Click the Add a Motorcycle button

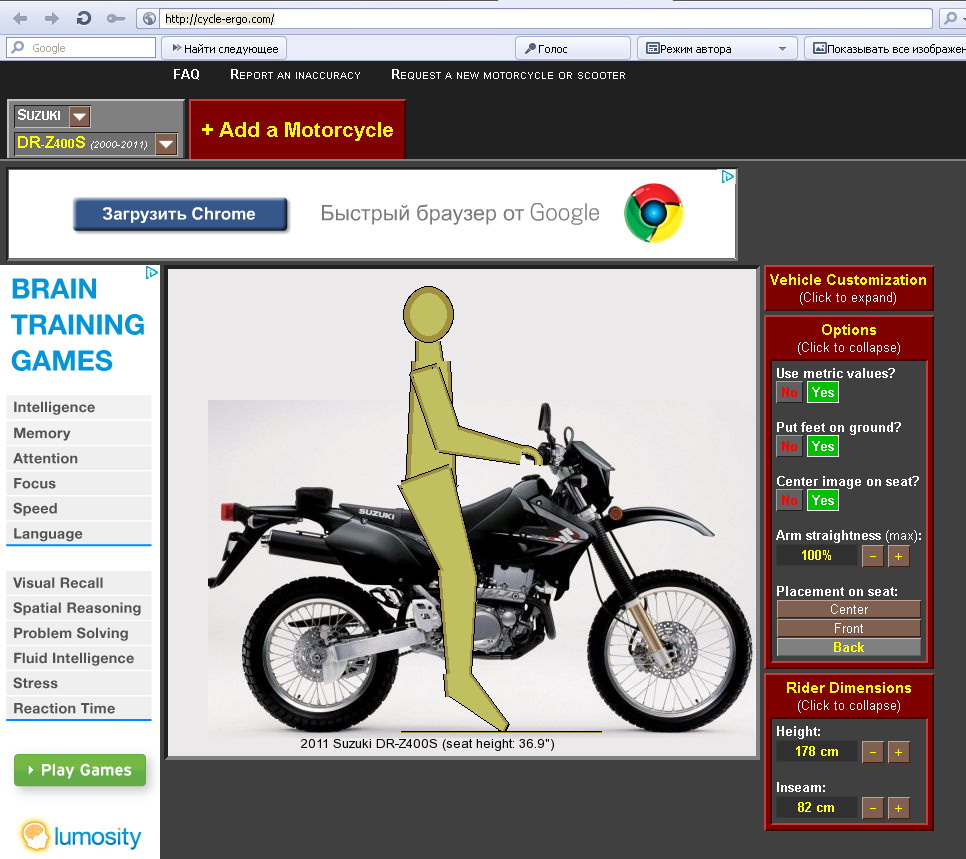[x=297, y=129]
